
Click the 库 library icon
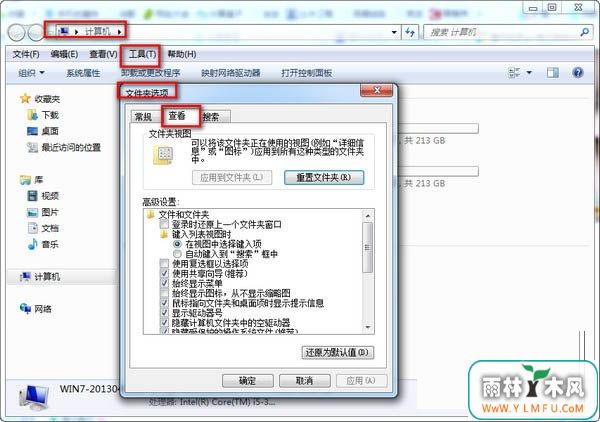25,180
